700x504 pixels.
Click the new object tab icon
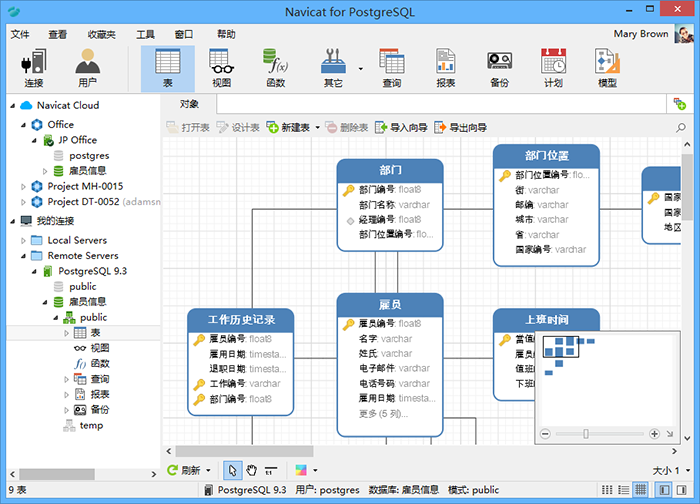pyautogui.click(x=680, y=104)
